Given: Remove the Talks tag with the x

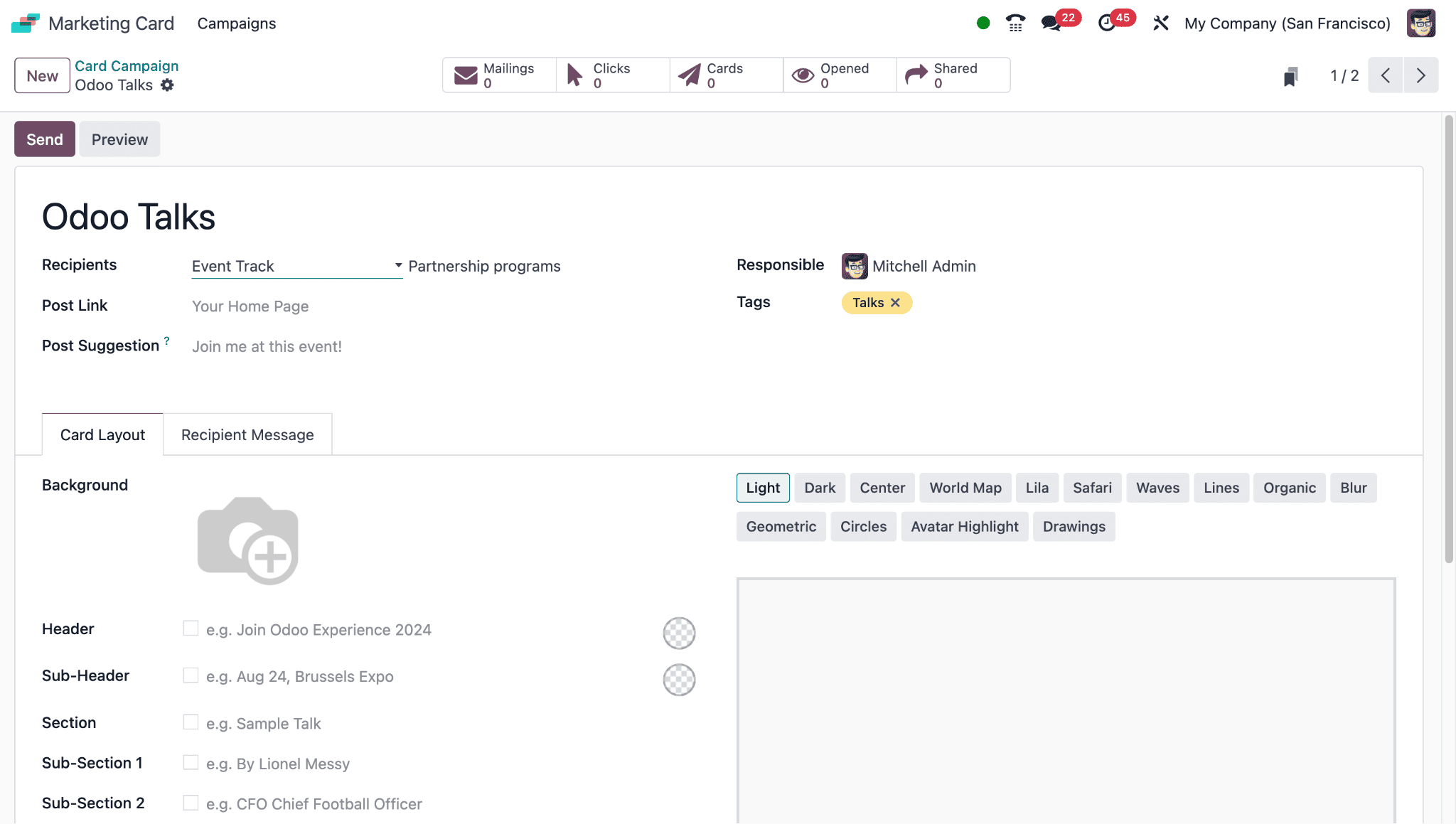Looking at the screenshot, I should [x=895, y=303].
